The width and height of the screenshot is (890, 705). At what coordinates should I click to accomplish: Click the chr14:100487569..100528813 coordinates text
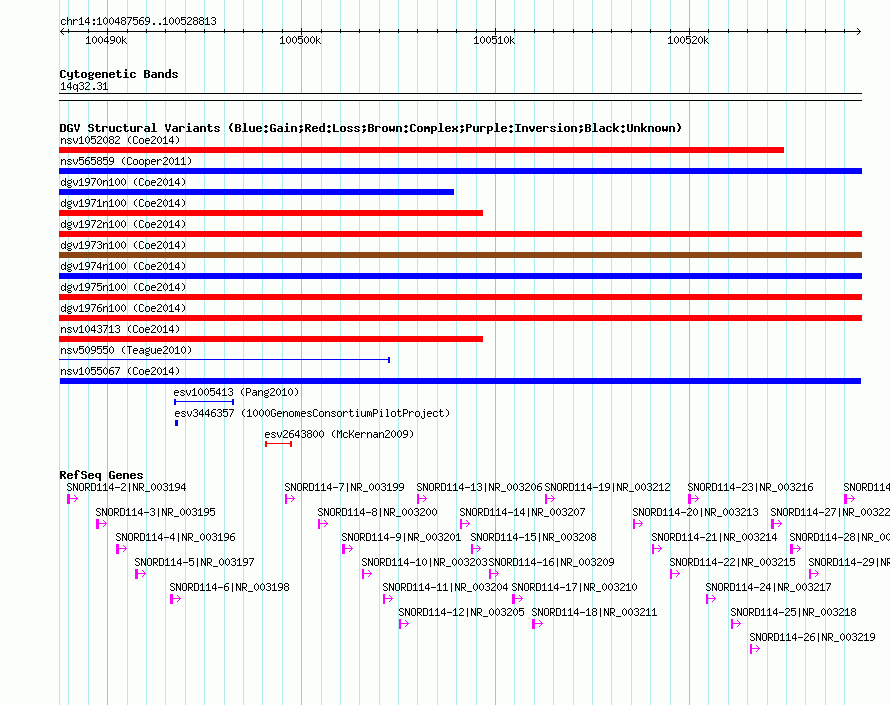(x=138, y=21)
